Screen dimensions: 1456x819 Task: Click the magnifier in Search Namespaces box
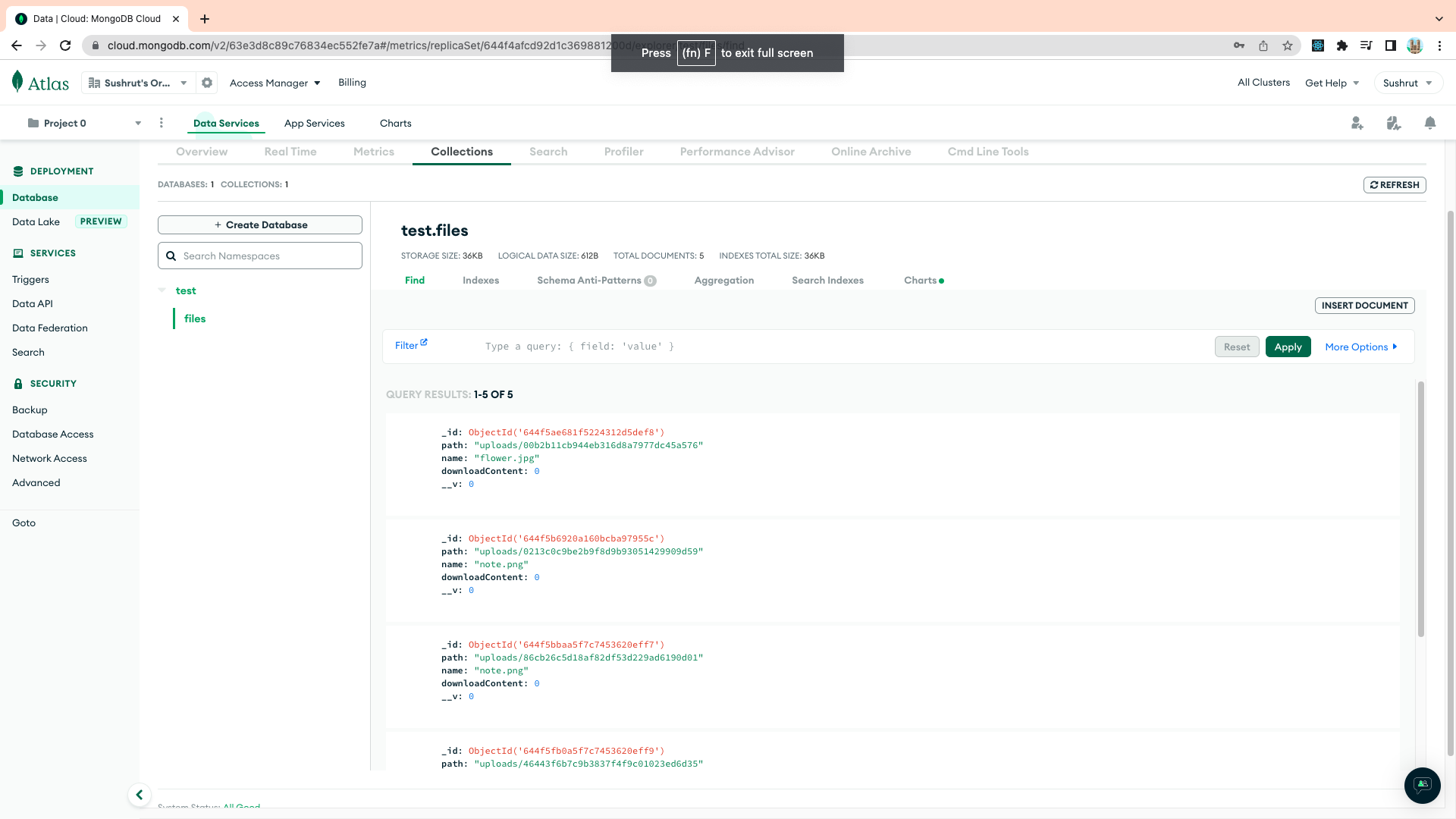pyautogui.click(x=171, y=256)
